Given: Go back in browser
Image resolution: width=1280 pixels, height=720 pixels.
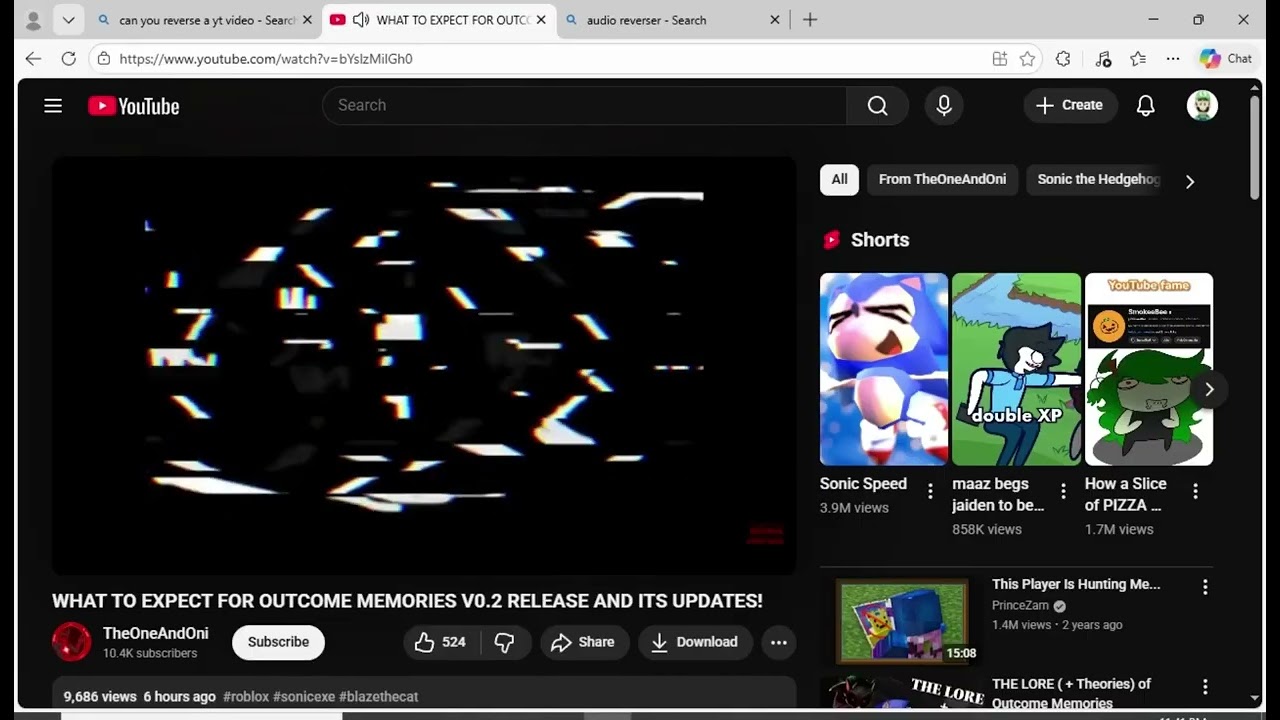Looking at the screenshot, I should 33,59.
